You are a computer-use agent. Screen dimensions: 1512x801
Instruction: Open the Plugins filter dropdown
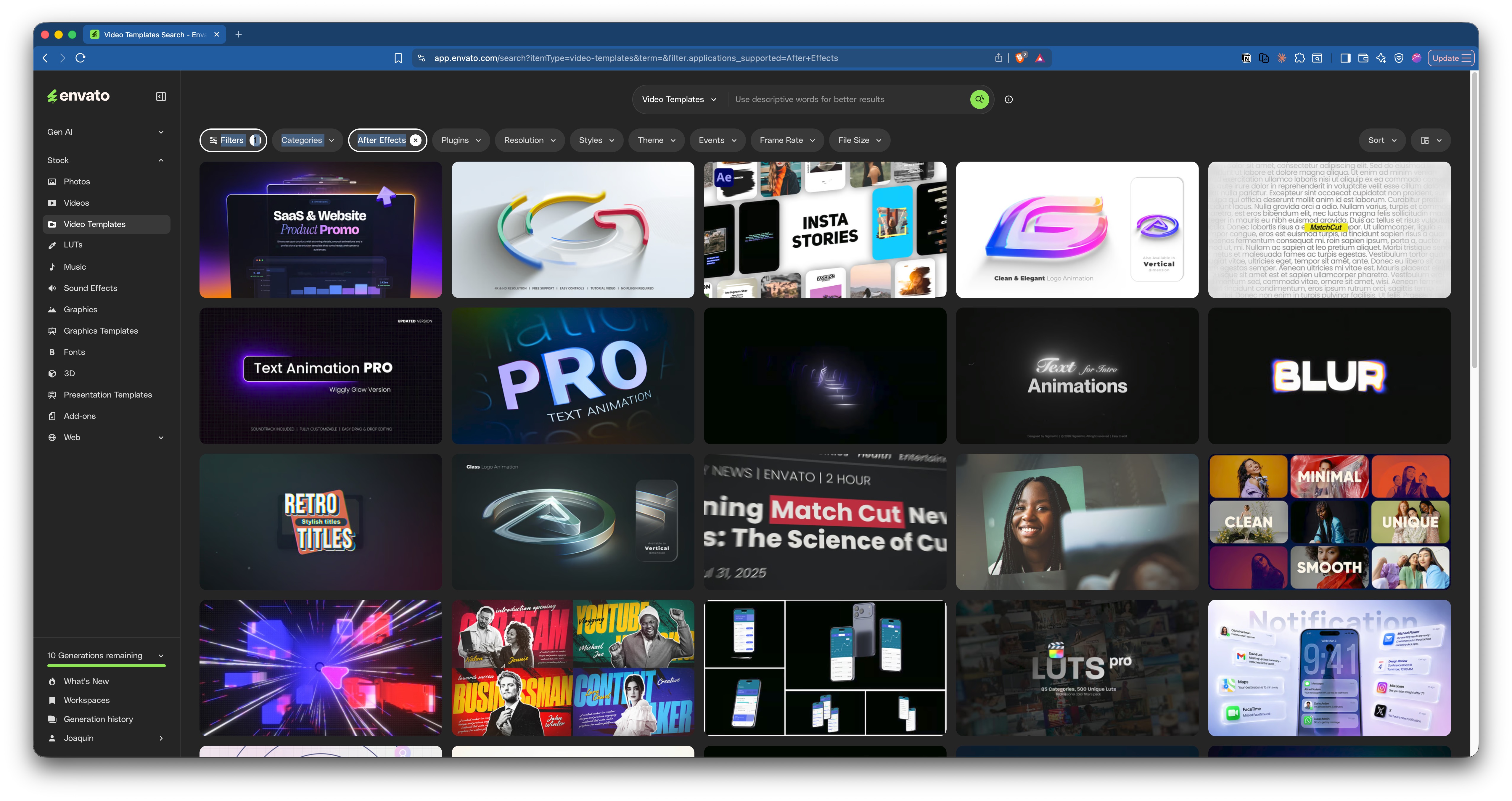(461, 140)
